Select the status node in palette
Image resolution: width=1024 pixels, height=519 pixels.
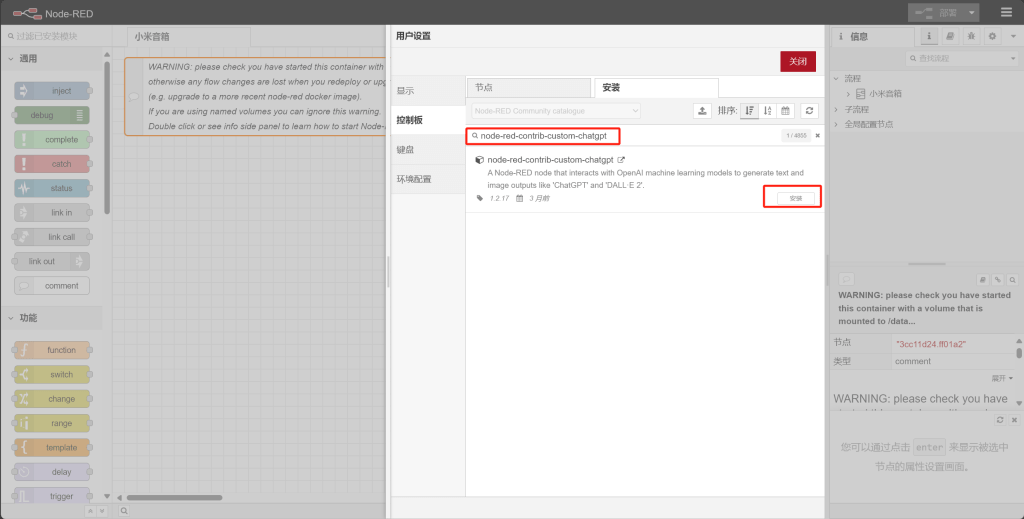click(x=52, y=188)
